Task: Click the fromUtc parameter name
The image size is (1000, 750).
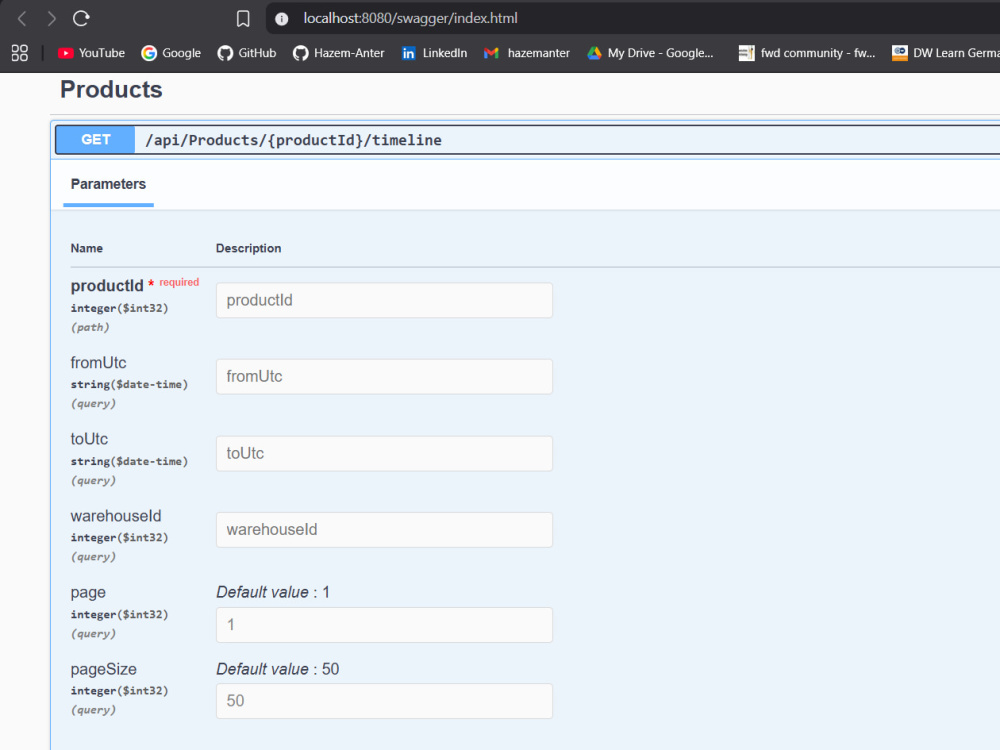Action: (x=99, y=363)
